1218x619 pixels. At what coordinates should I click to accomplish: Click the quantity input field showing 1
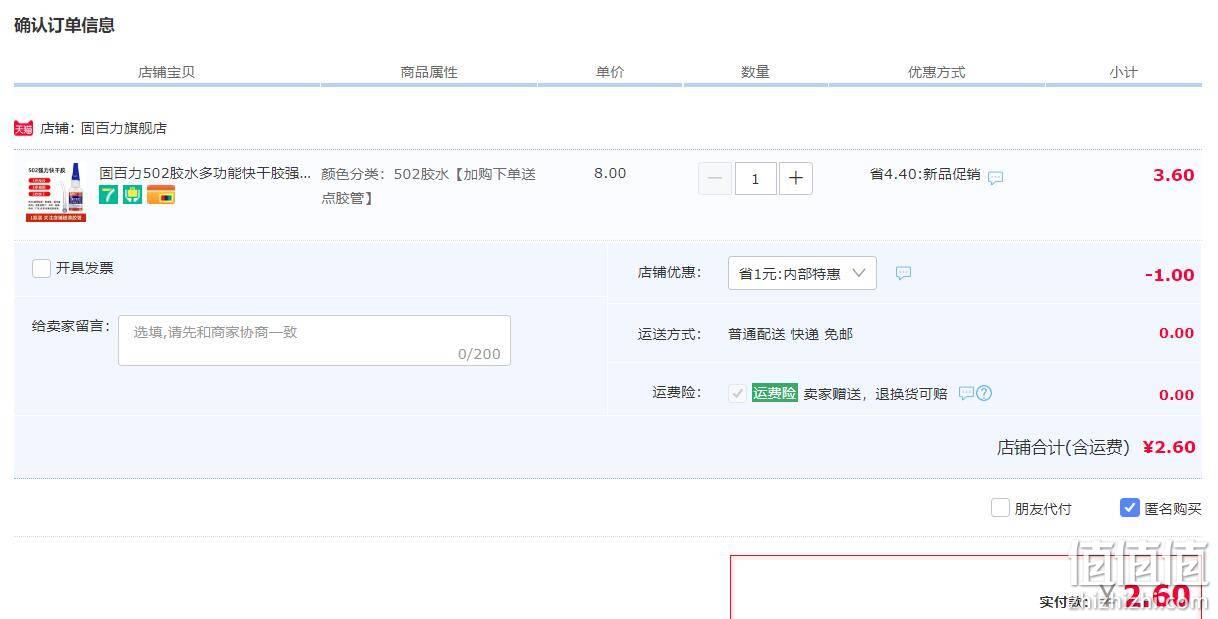click(x=755, y=178)
